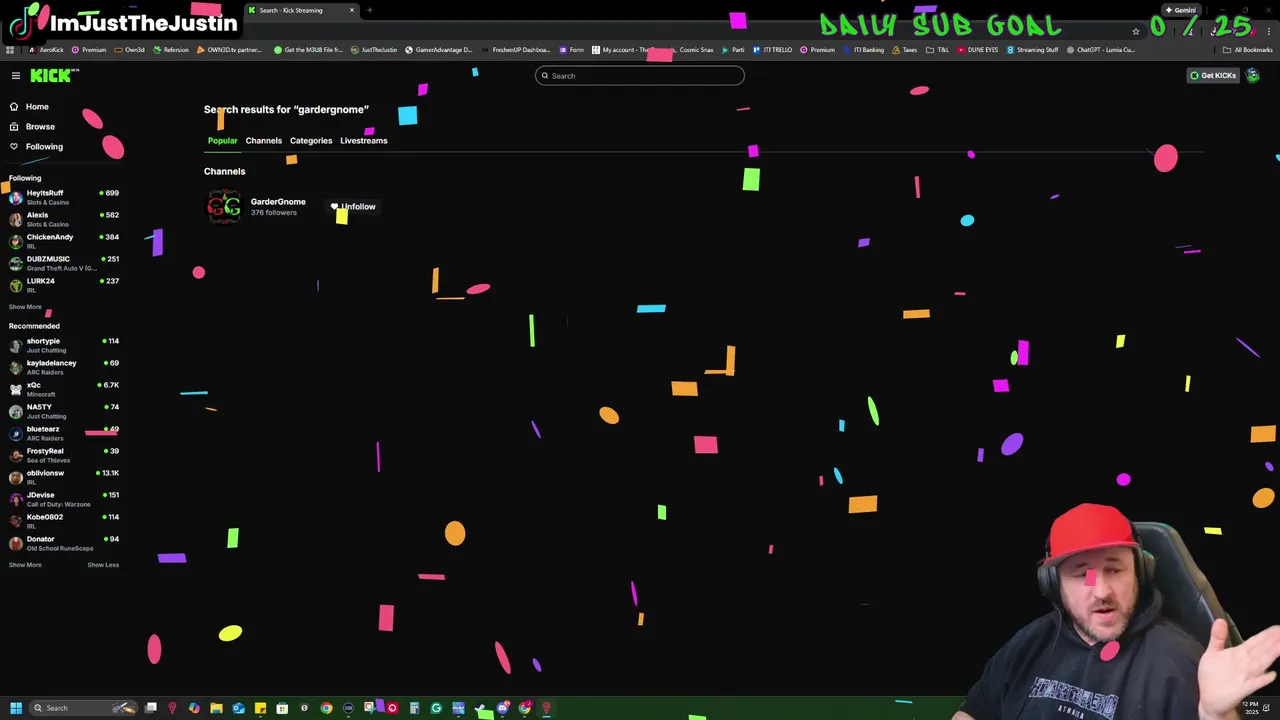Screen dimensions: 1280x720
Task: Open JustTheJustin bookmark
Action: tap(373, 50)
